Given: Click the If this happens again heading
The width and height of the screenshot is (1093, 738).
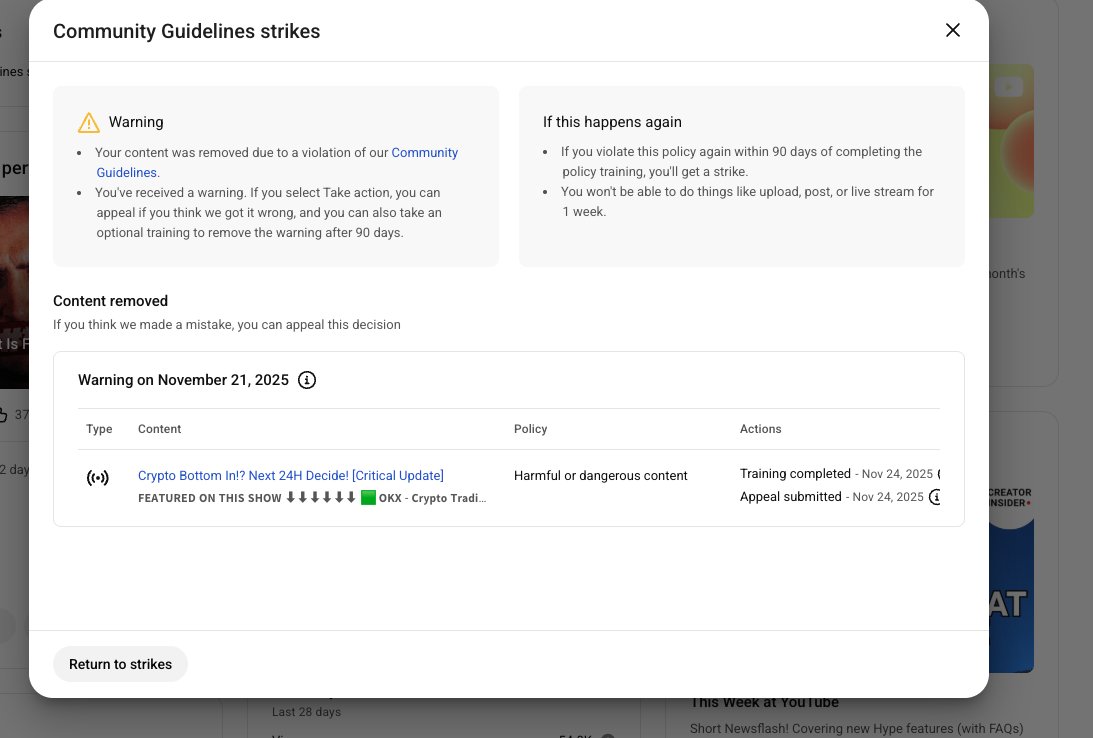Looking at the screenshot, I should tap(612, 122).
